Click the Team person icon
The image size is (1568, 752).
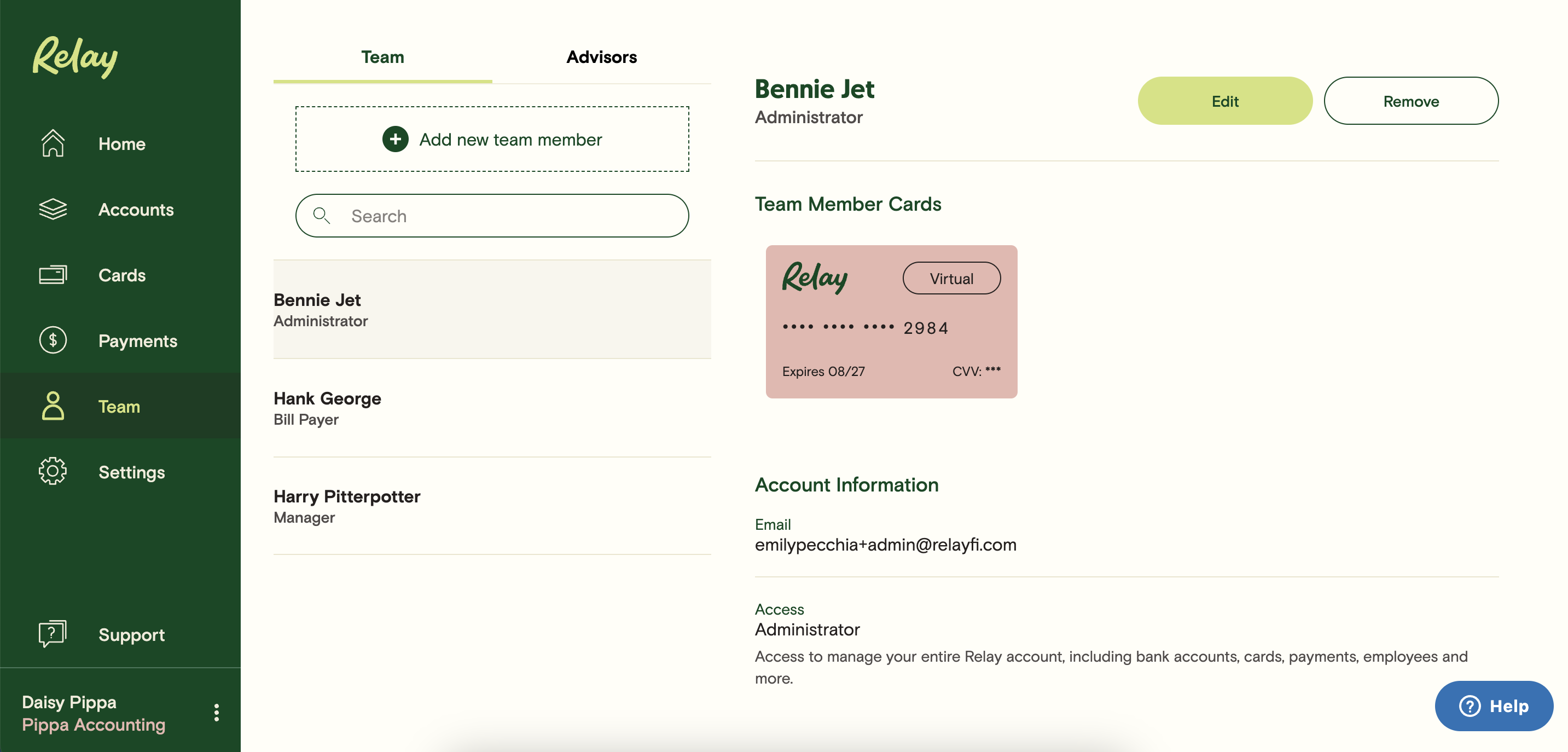click(53, 406)
